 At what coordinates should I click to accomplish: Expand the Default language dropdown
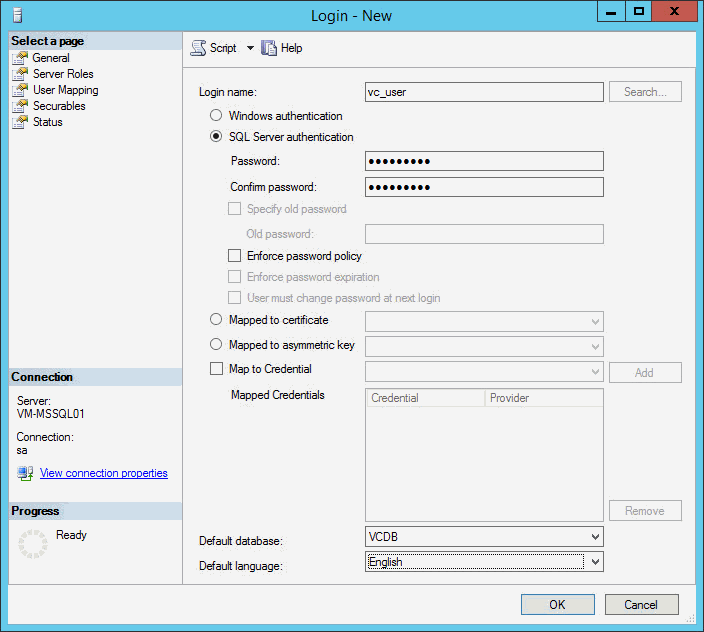[x=595, y=562]
